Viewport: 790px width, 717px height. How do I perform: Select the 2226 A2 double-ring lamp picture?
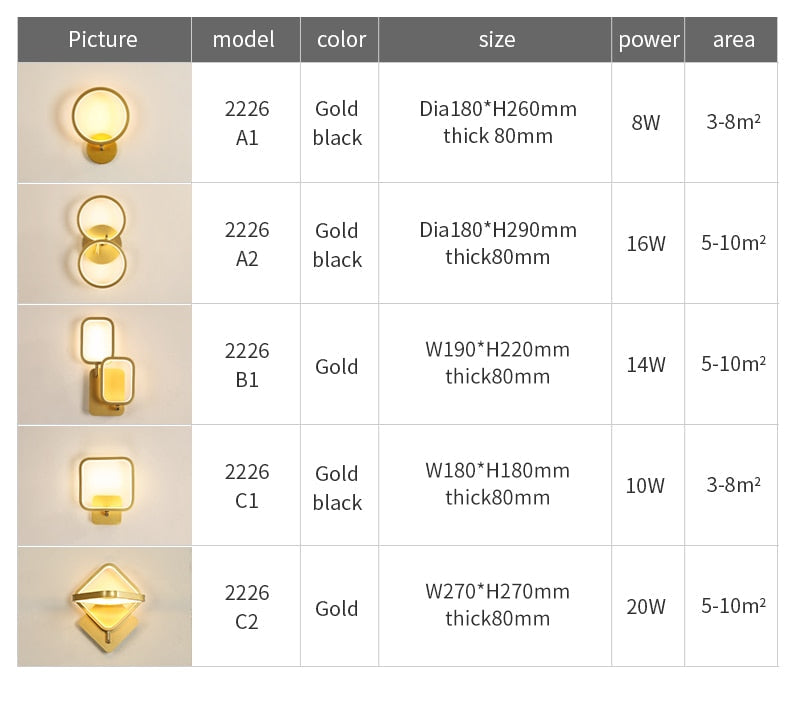click(x=104, y=243)
